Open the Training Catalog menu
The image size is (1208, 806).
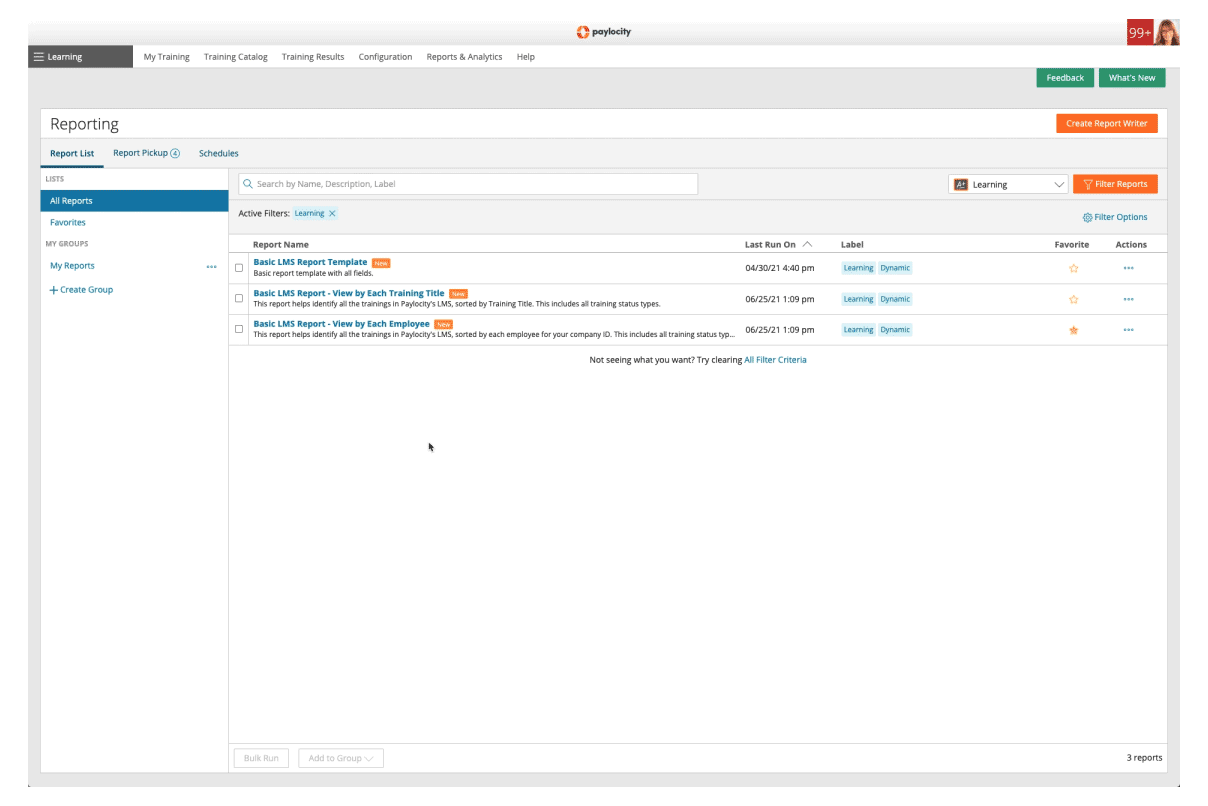235,57
